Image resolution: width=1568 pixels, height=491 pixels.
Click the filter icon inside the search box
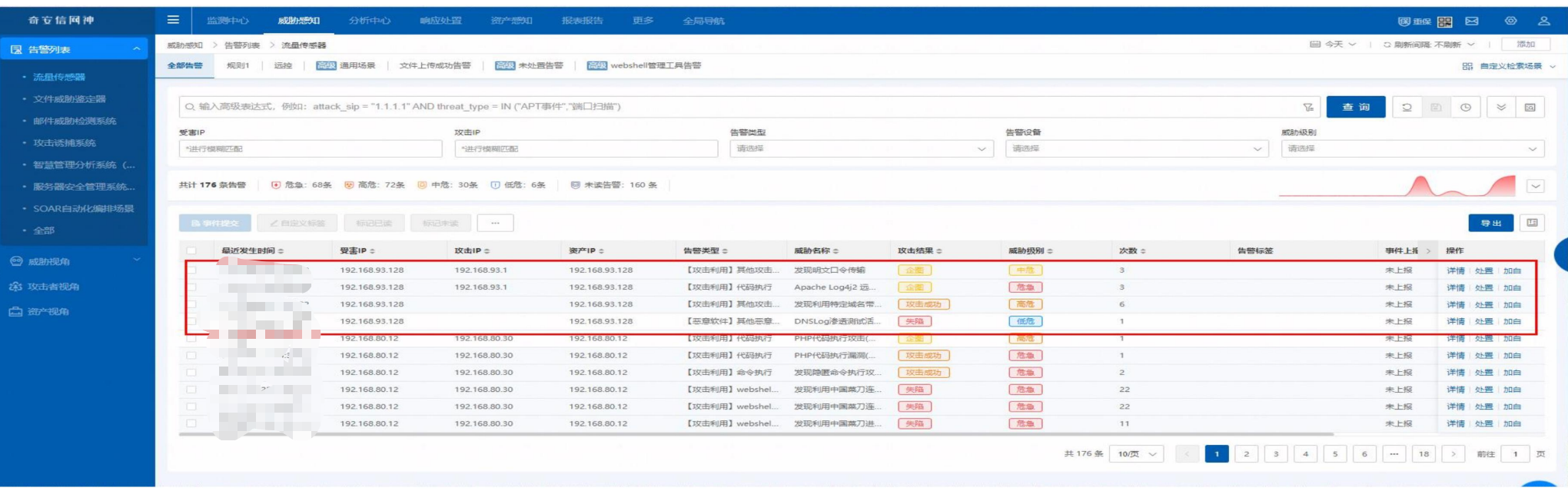1308,107
